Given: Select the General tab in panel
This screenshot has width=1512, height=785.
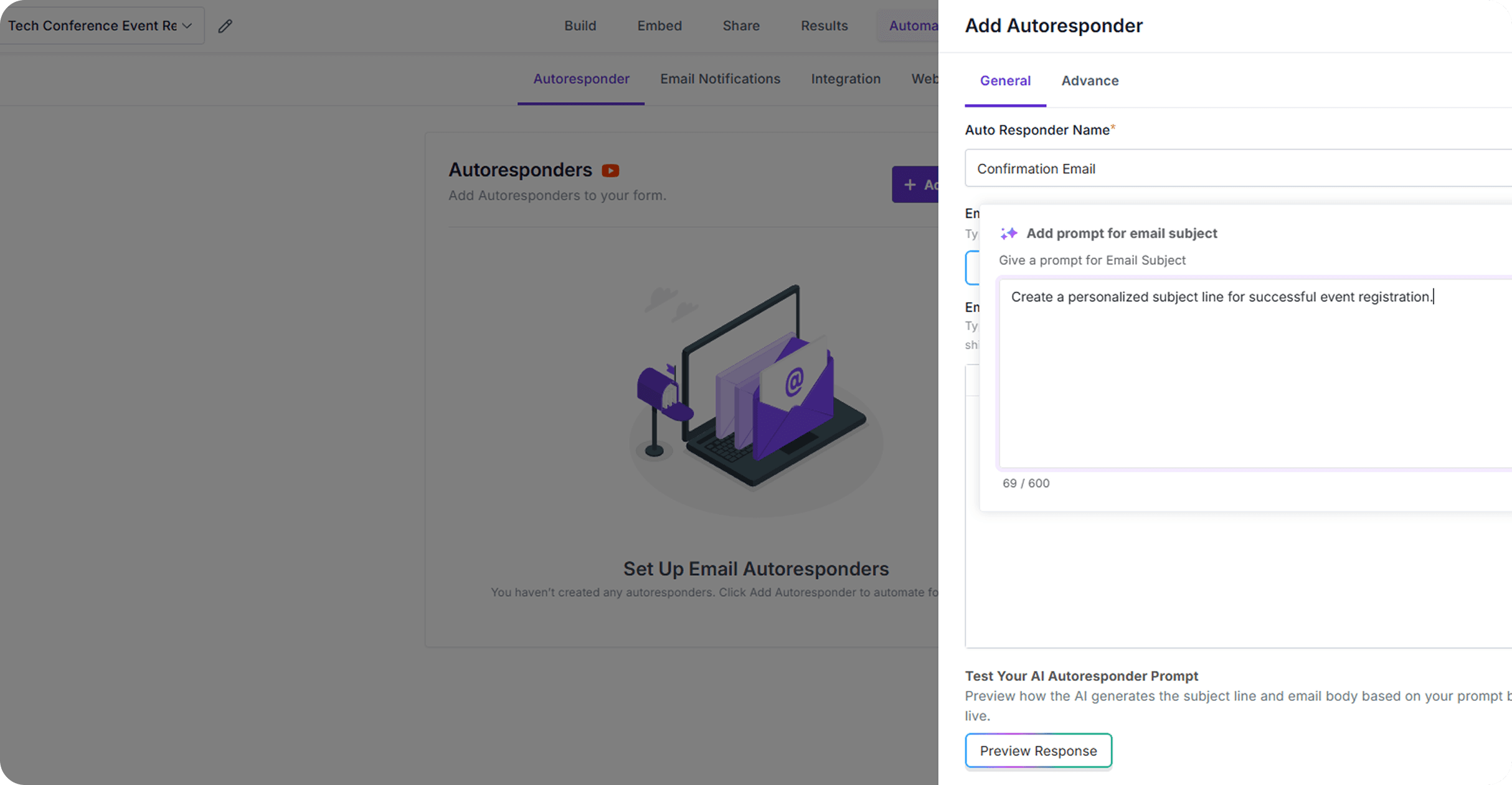Looking at the screenshot, I should pyautogui.click(x=1005, y=81).
